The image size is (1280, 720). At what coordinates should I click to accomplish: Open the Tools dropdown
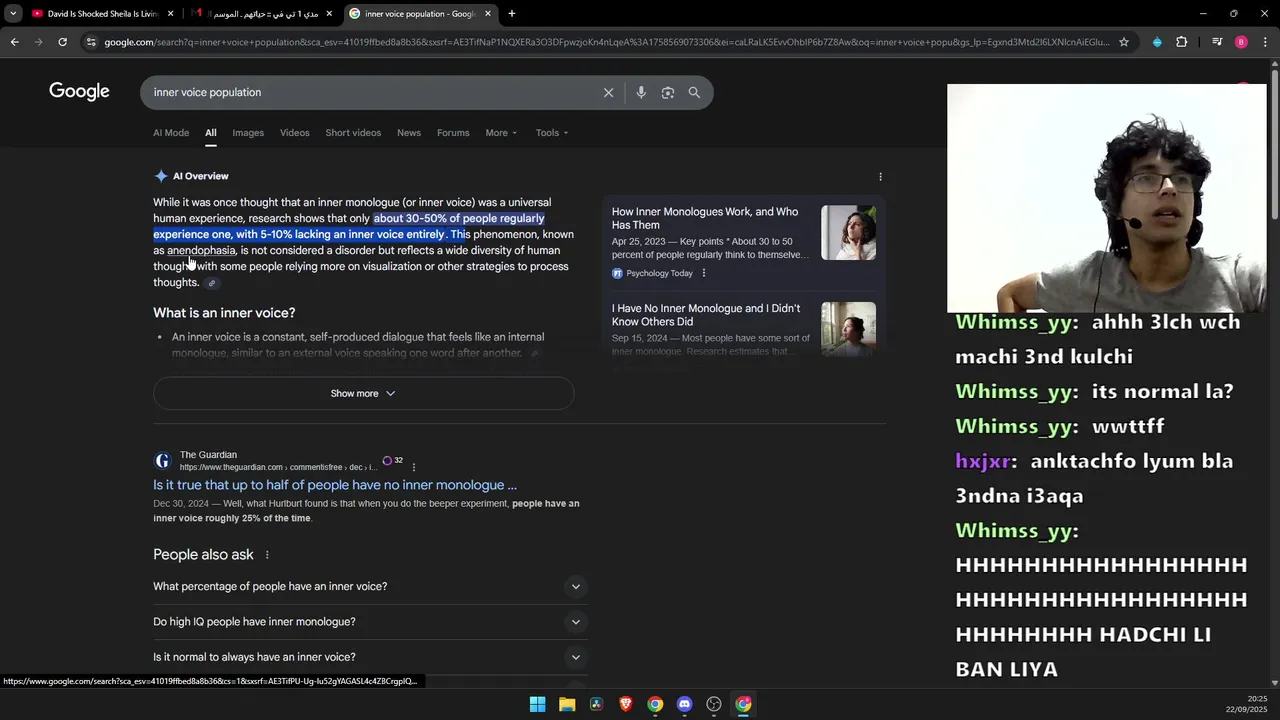coord(551,133)
